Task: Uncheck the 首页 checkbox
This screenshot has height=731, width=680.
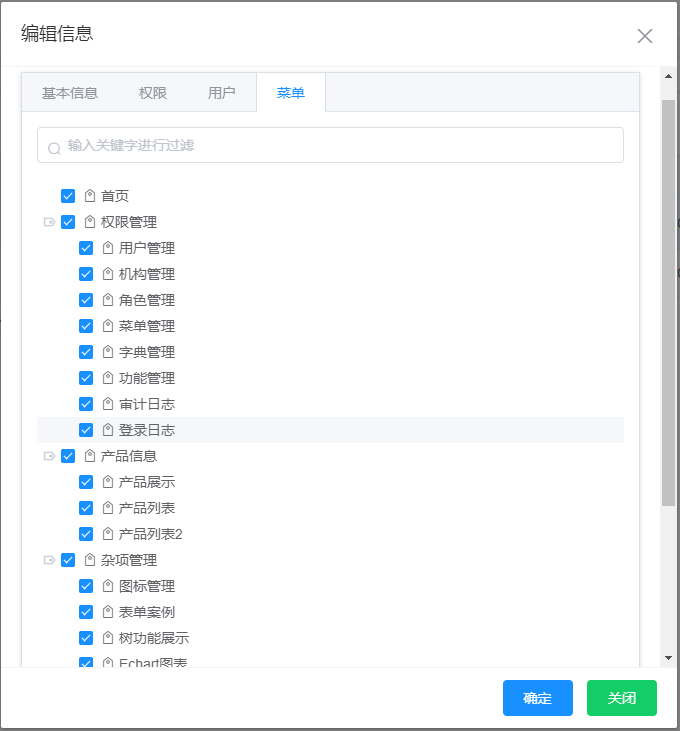Action: 68,196
